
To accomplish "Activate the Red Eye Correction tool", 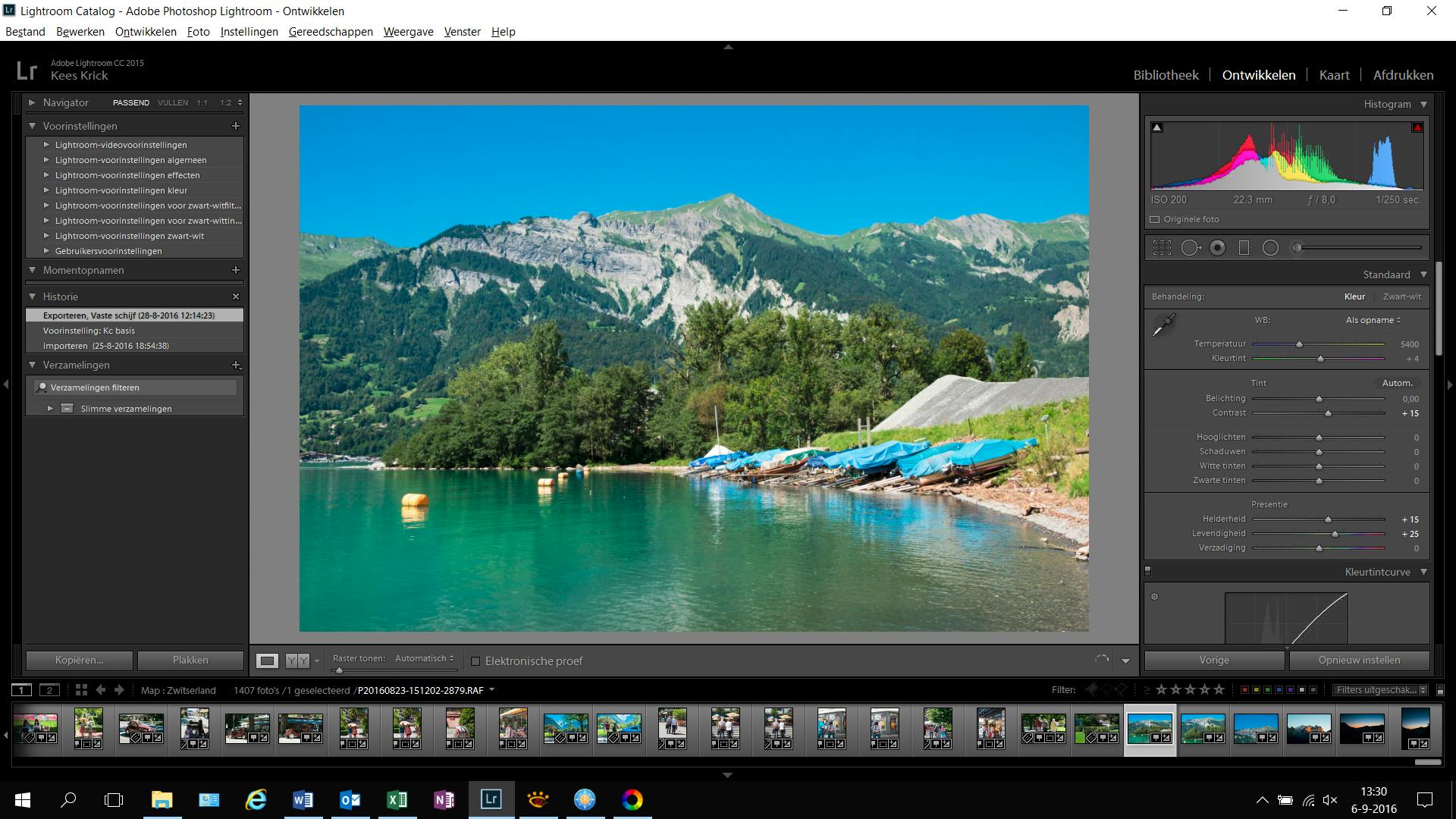I will (1217, 248).
